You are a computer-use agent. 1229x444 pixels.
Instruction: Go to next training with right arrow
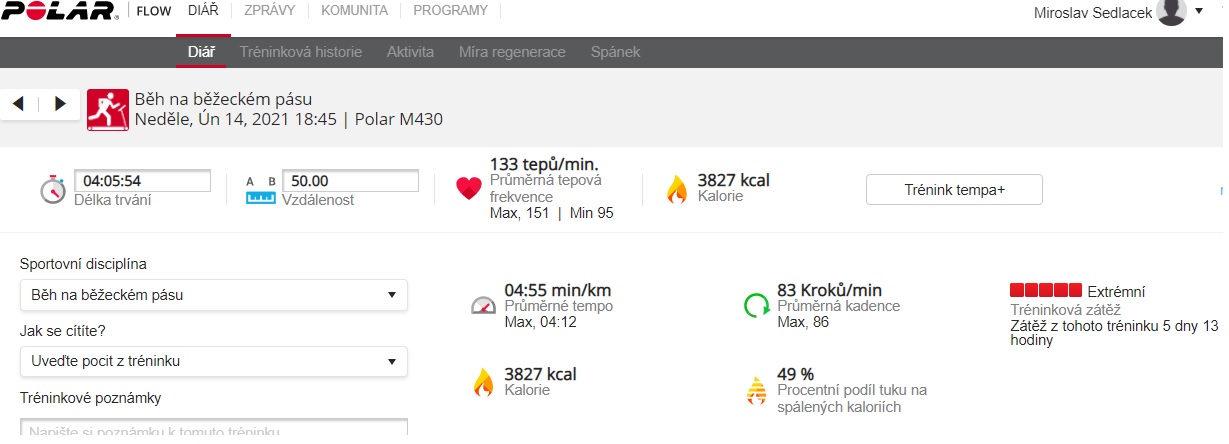pos(60,103)
